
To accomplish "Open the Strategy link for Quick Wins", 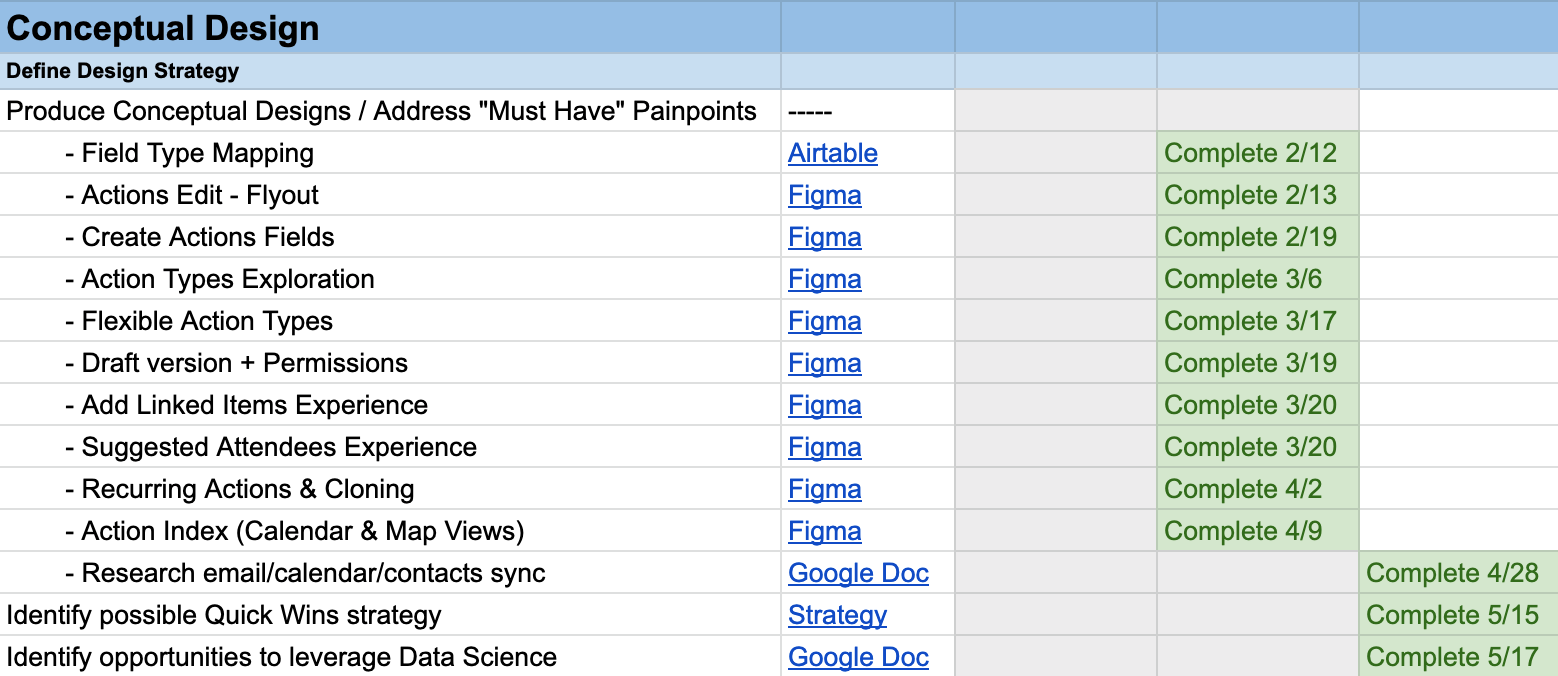I will [837, 615].
